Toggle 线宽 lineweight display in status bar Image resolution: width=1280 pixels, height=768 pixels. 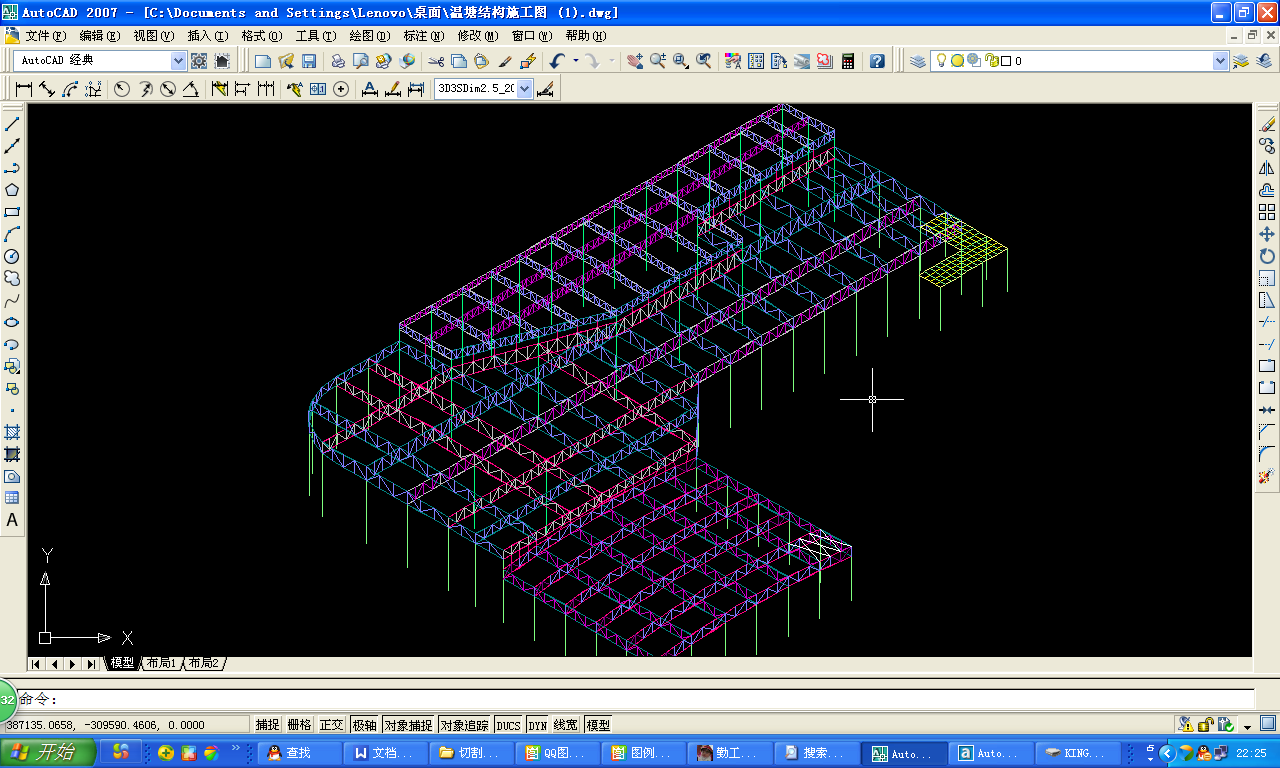coord(566,725)
